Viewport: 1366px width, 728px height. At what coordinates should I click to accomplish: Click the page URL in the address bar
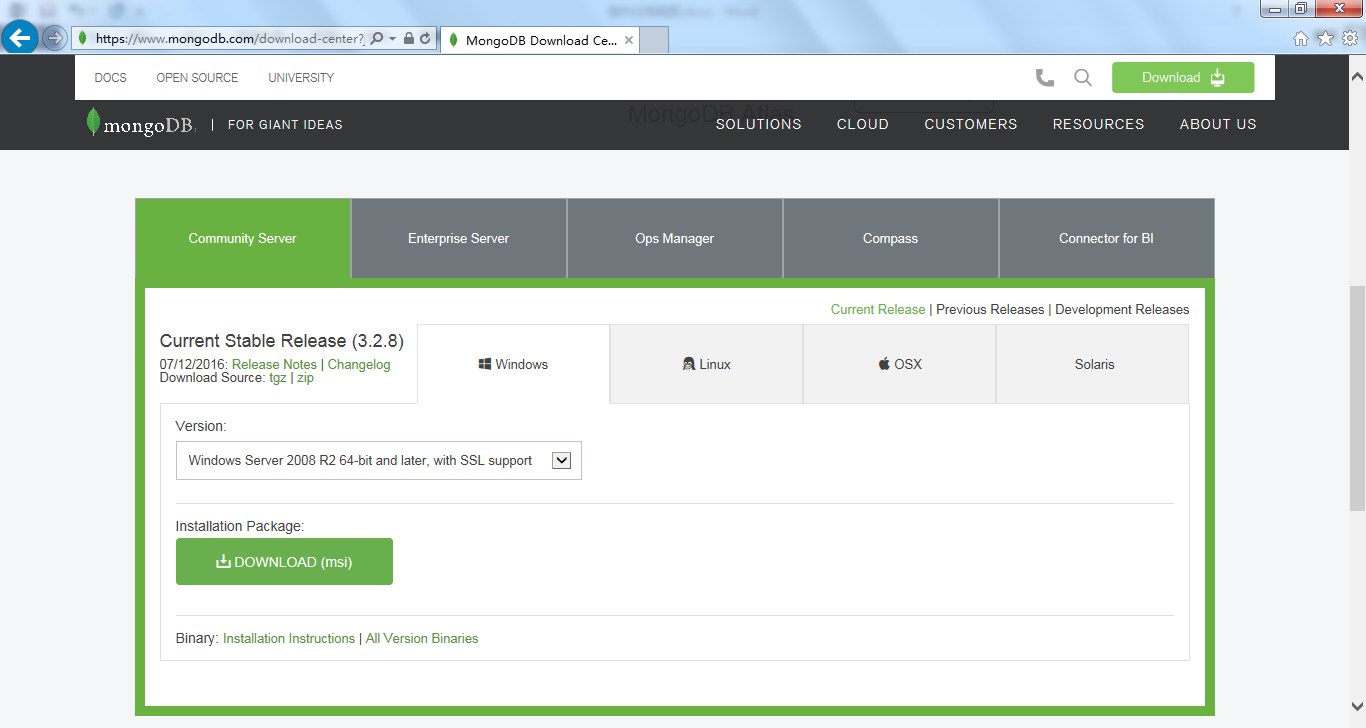point(230,39)
